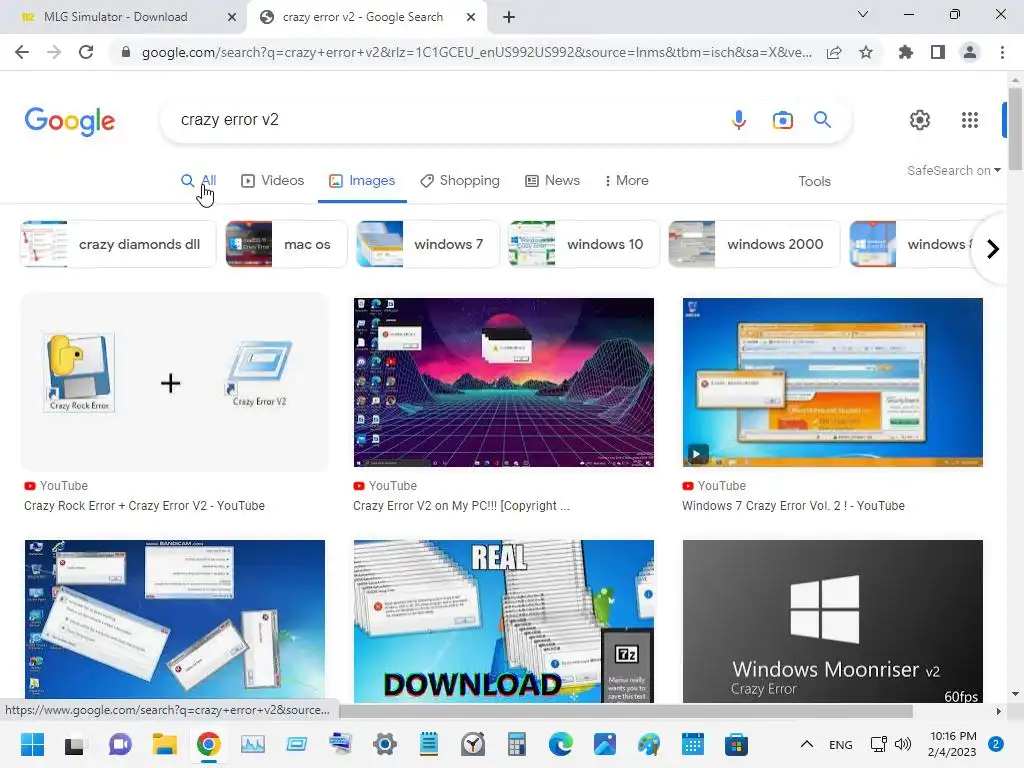Open File Explorer from taskbar
Screen dimensions: 1024x768
(x=165, y=744)
